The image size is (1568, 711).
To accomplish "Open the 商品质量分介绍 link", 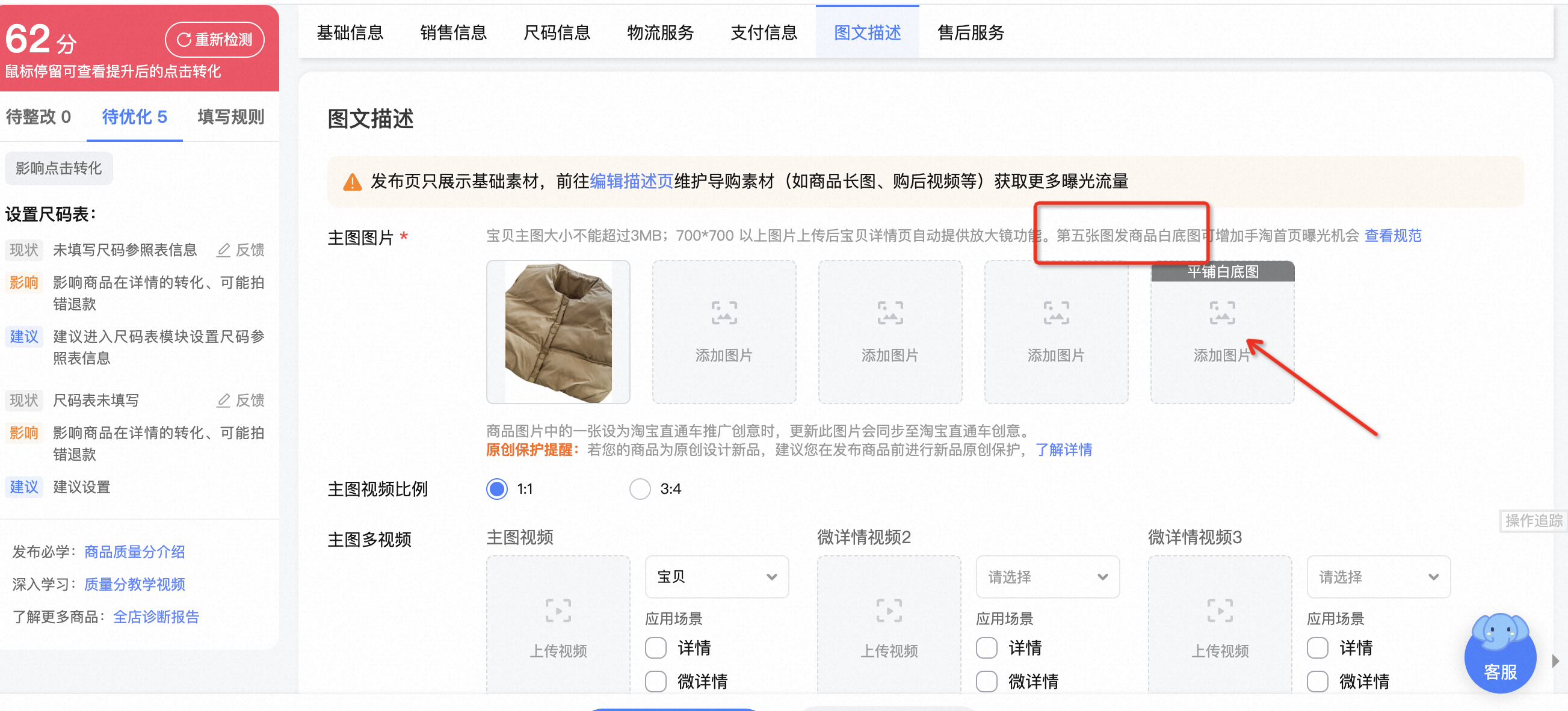I will [x=135, y=552].
